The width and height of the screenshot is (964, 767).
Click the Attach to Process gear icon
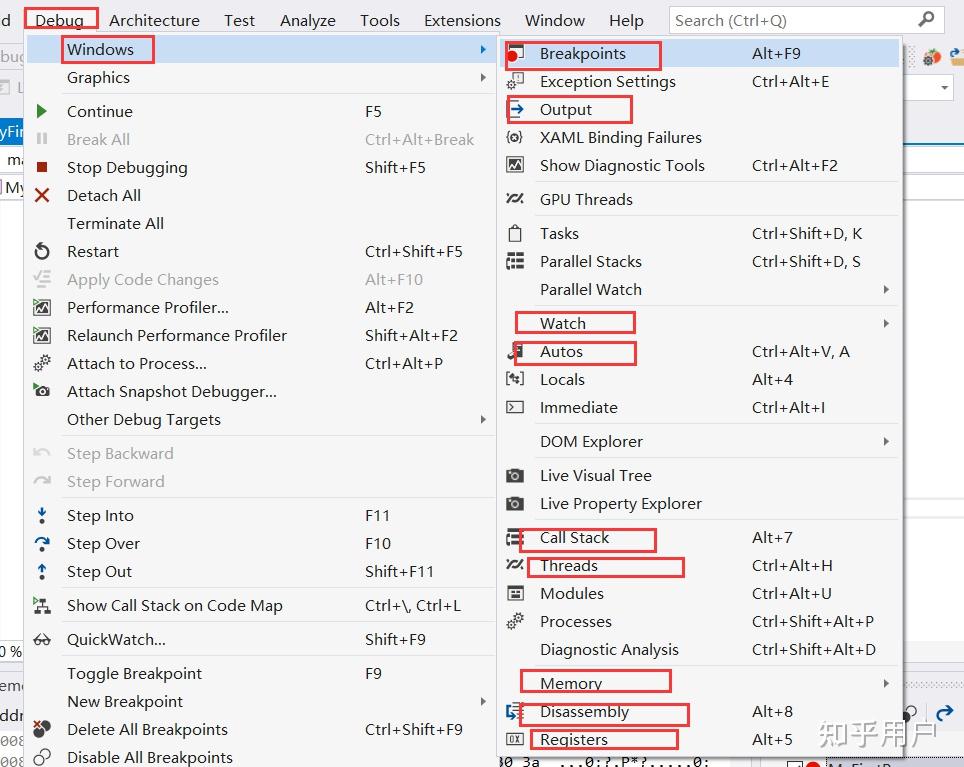(x=42, y=363)
